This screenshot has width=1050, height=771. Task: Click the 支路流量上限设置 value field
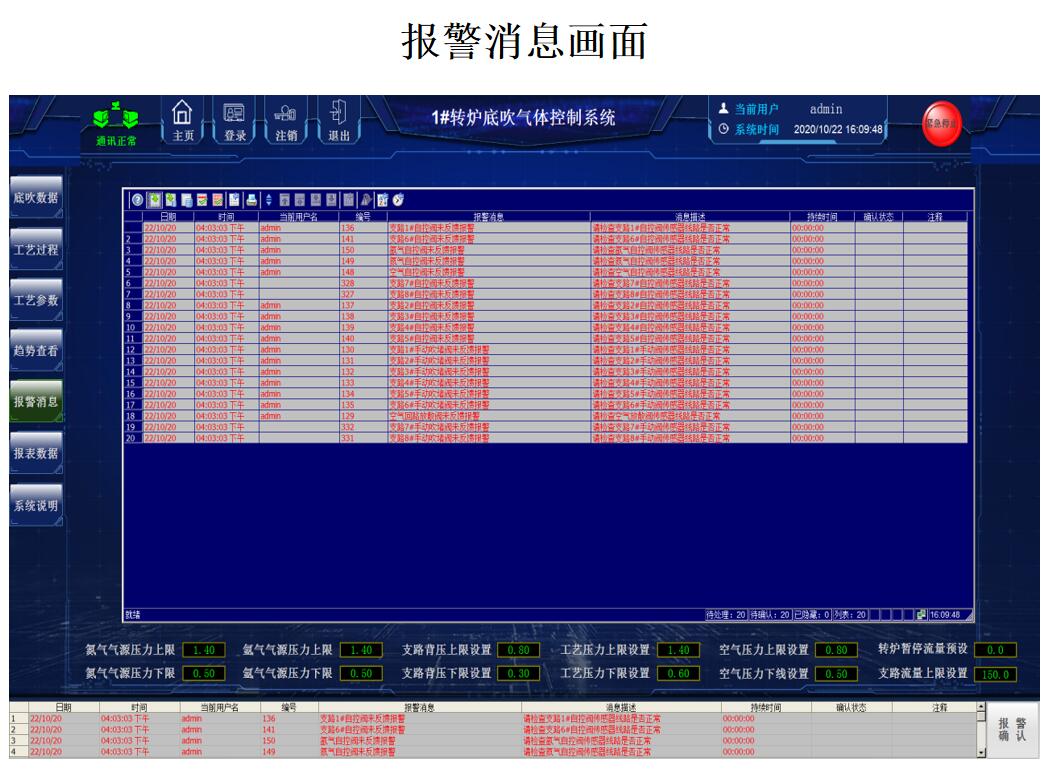pos(994,674)
